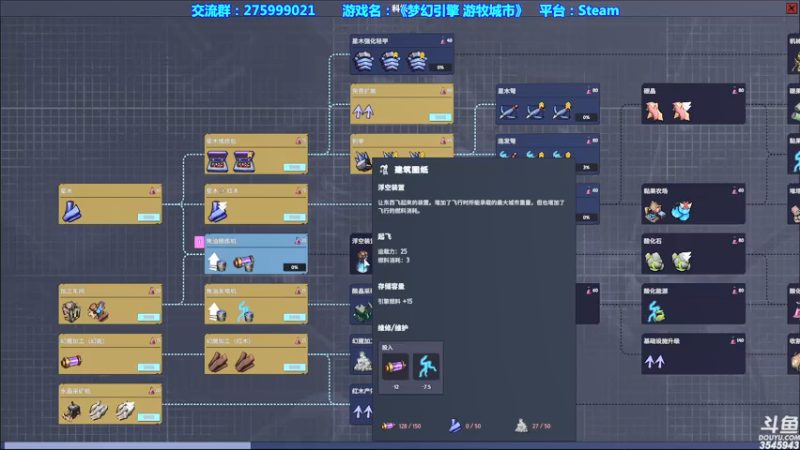Click double arrow icon in gold expansion card
The width and height of the screenshot is (800, 450).
click(363, 111)
